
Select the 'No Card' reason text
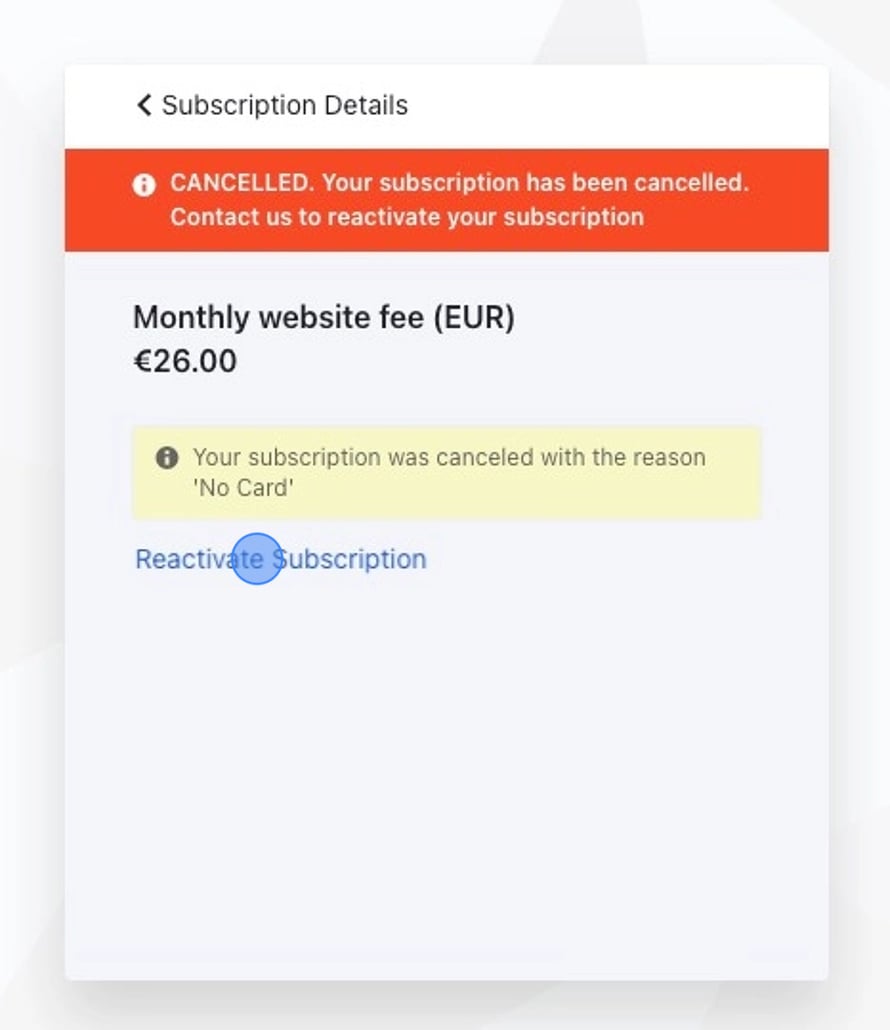(241, 488)
